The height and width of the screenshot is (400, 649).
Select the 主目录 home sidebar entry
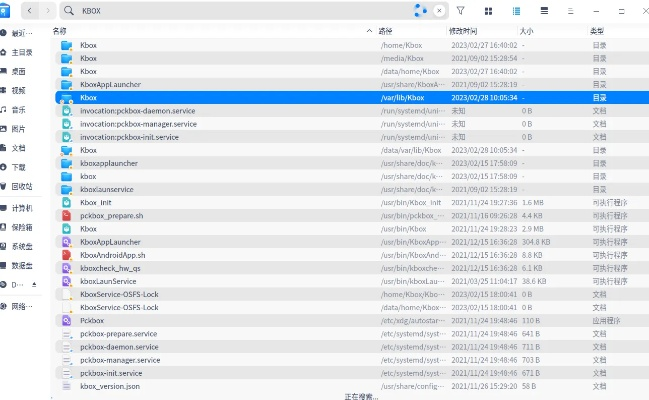pyautogui.click(x=22, y=52)
